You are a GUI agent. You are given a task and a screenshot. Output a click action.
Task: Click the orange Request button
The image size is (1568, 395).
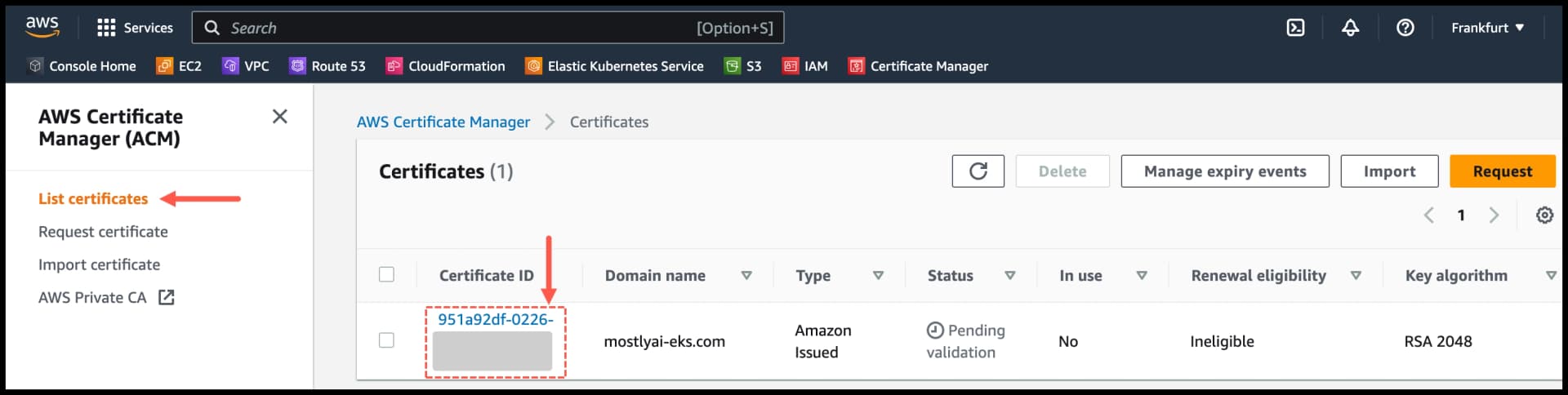click(1503, 171)
